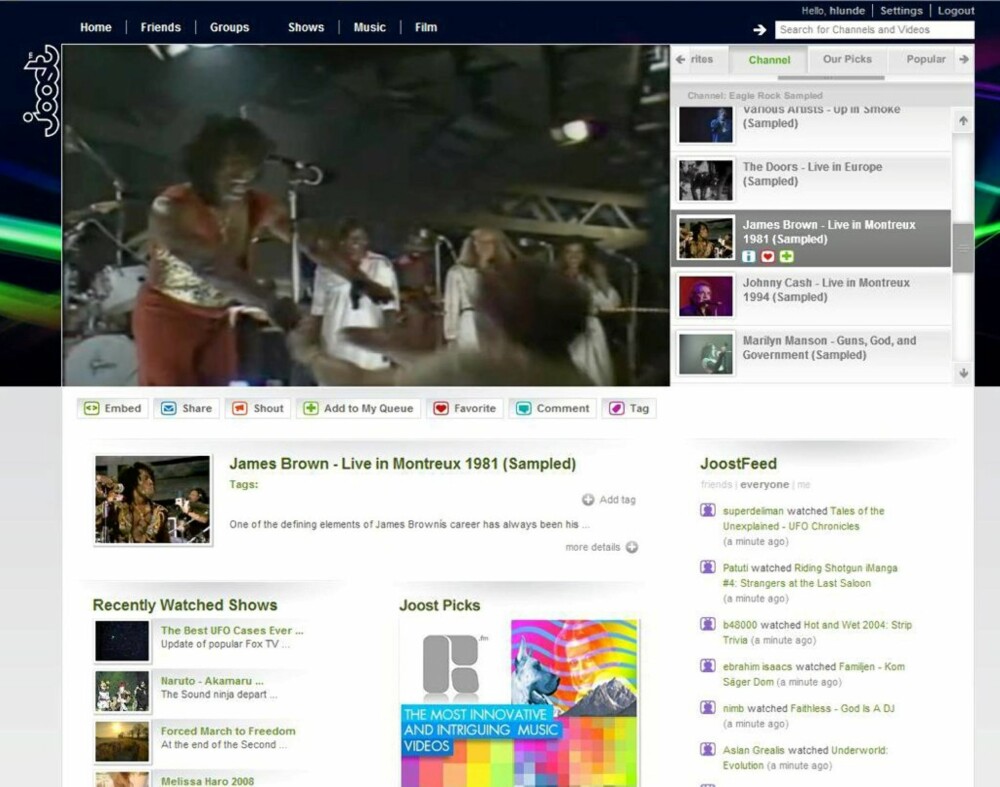Switch to the Channel tab

click(x=769, y=60)
